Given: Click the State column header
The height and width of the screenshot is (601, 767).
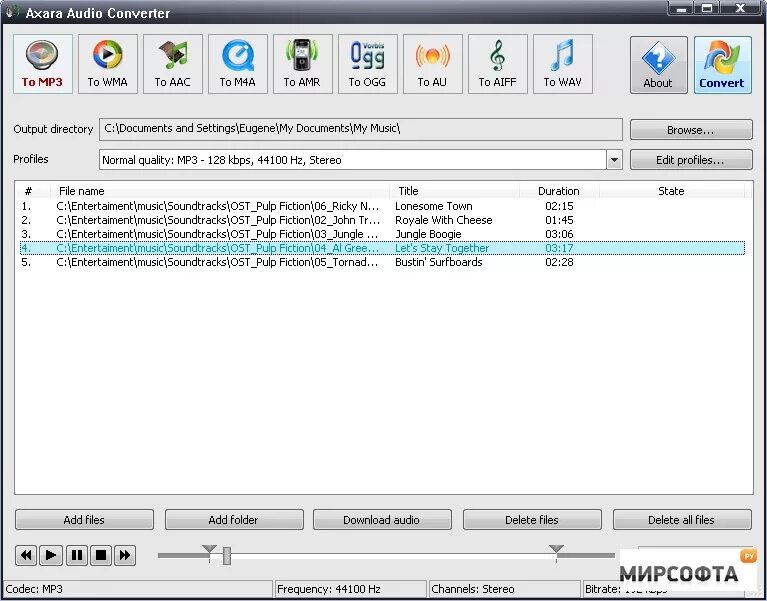Looking at the screenshot, I should point(671,191).
